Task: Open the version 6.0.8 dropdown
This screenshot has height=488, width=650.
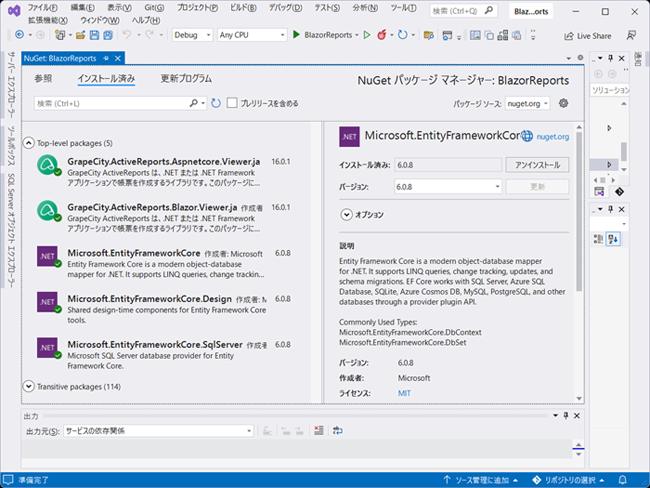Action: pyautogui.click(x=448, y=187)
